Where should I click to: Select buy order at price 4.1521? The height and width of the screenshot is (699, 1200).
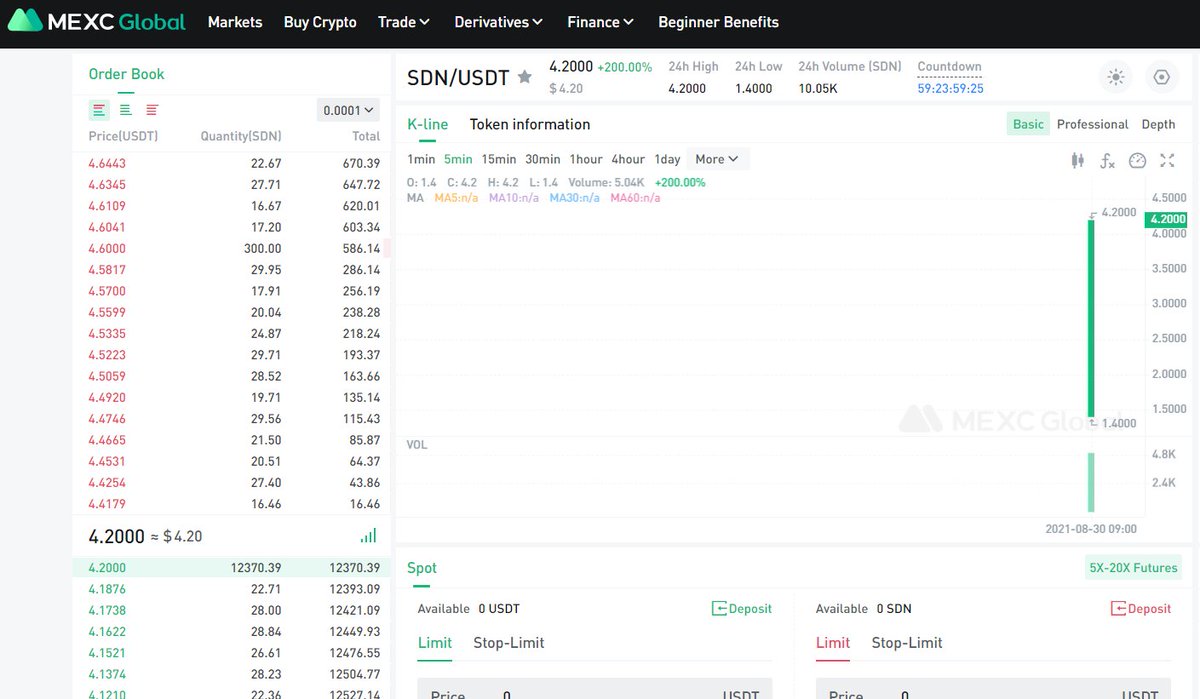[x=232, y=653]
